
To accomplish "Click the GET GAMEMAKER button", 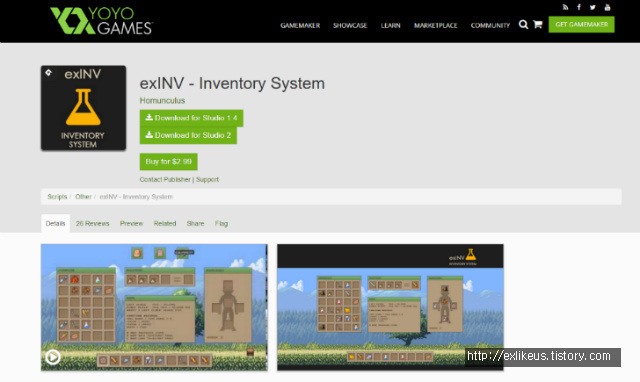I will (581, 24).
